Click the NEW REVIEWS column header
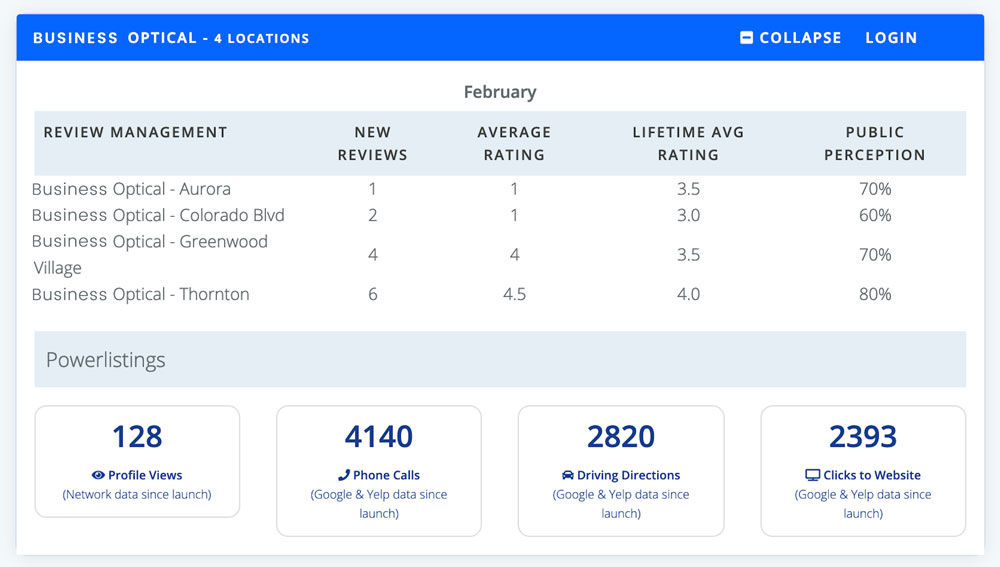This screenshot has height=567, width=1000. [372, 144]
